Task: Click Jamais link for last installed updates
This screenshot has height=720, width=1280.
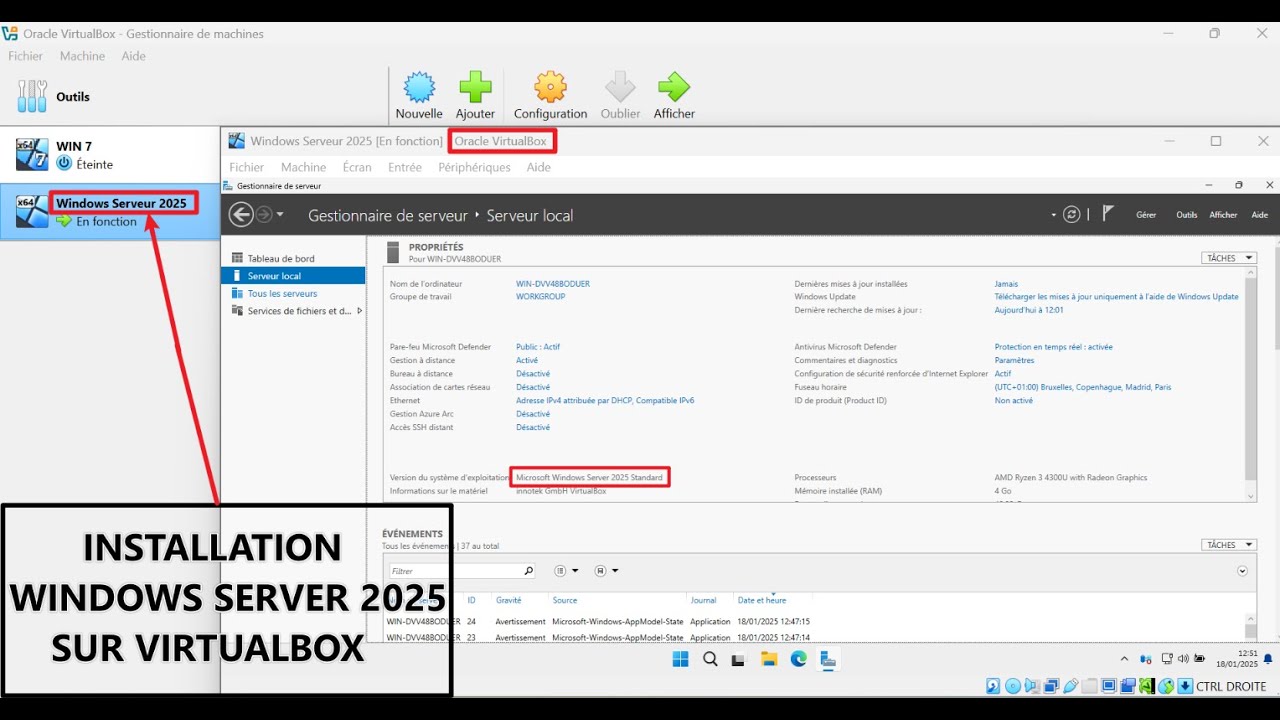Action: 1006,284
